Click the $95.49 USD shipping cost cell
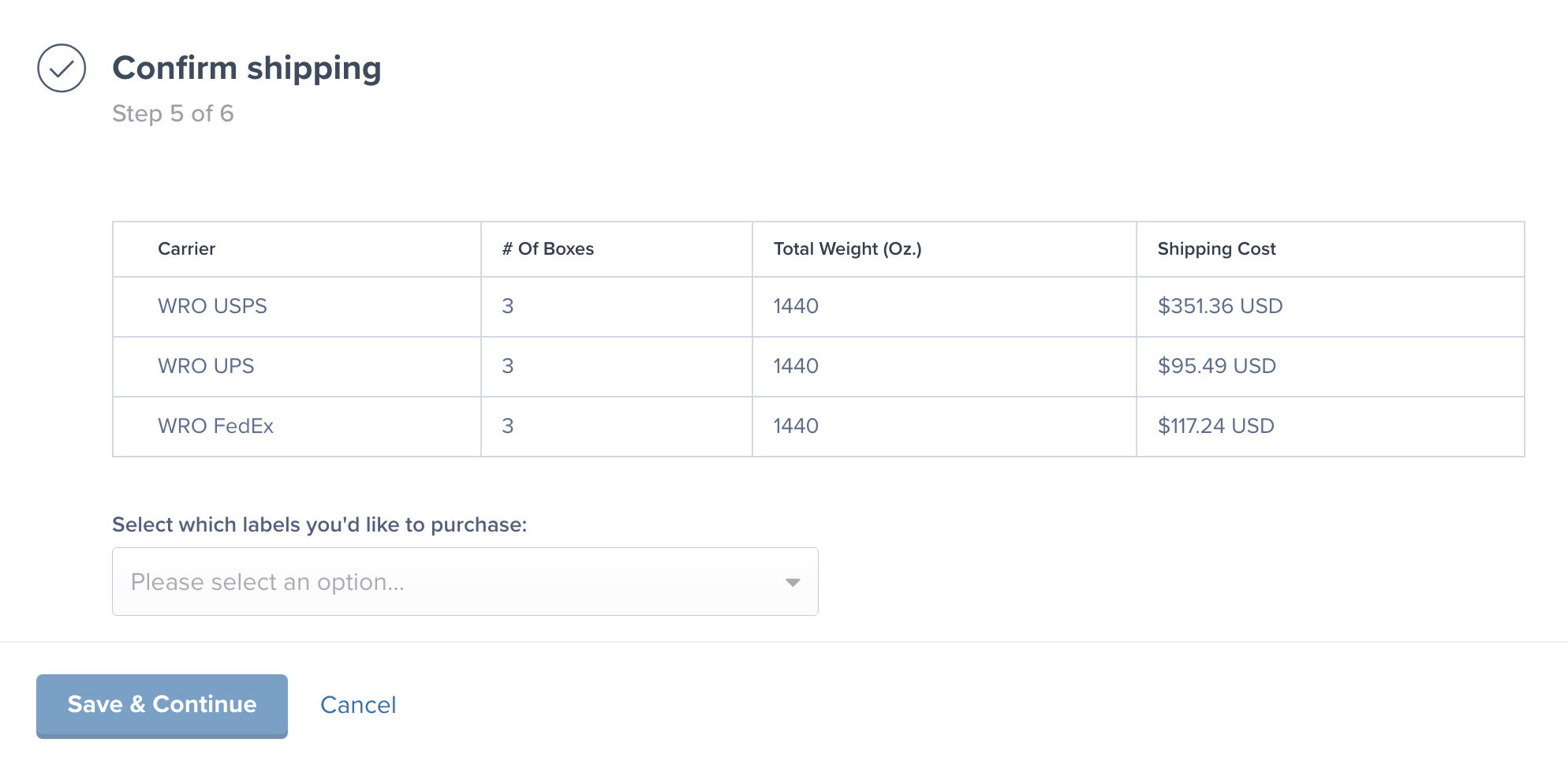 point(1215,366)
